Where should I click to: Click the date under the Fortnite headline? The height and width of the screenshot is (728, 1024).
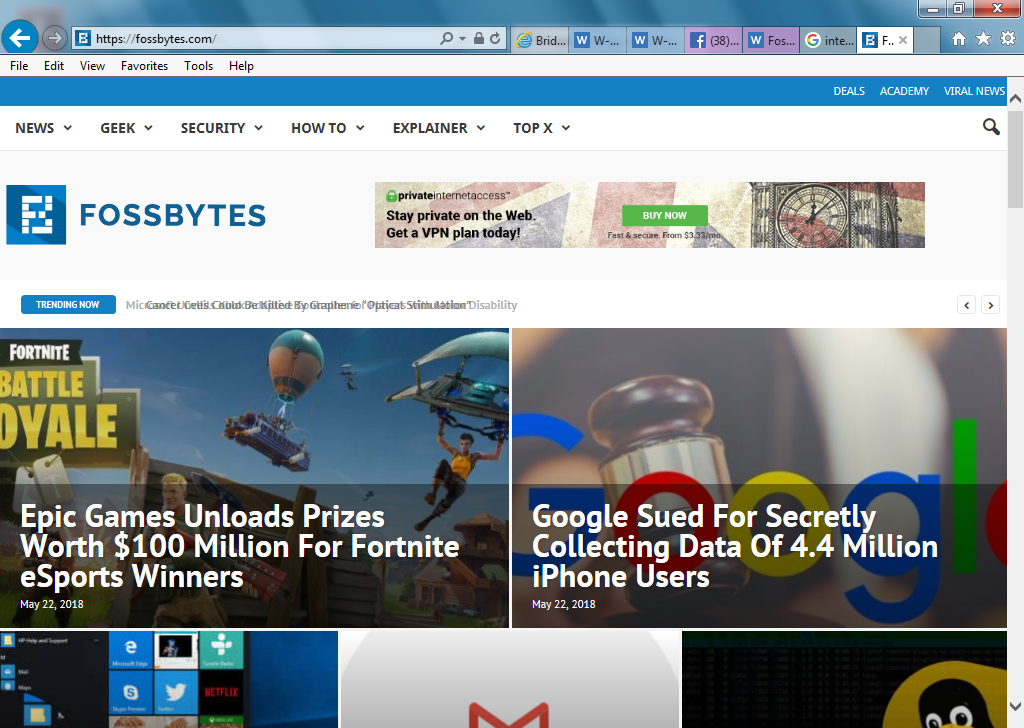pyautogui.click(x=52, y=605)
